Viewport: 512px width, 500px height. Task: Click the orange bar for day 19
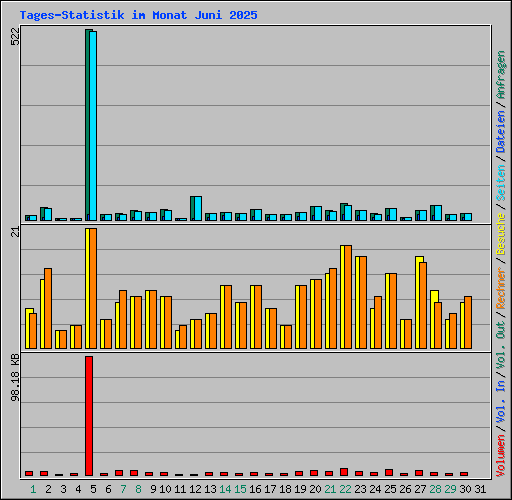pyautogui.click(x=303, y=317)
